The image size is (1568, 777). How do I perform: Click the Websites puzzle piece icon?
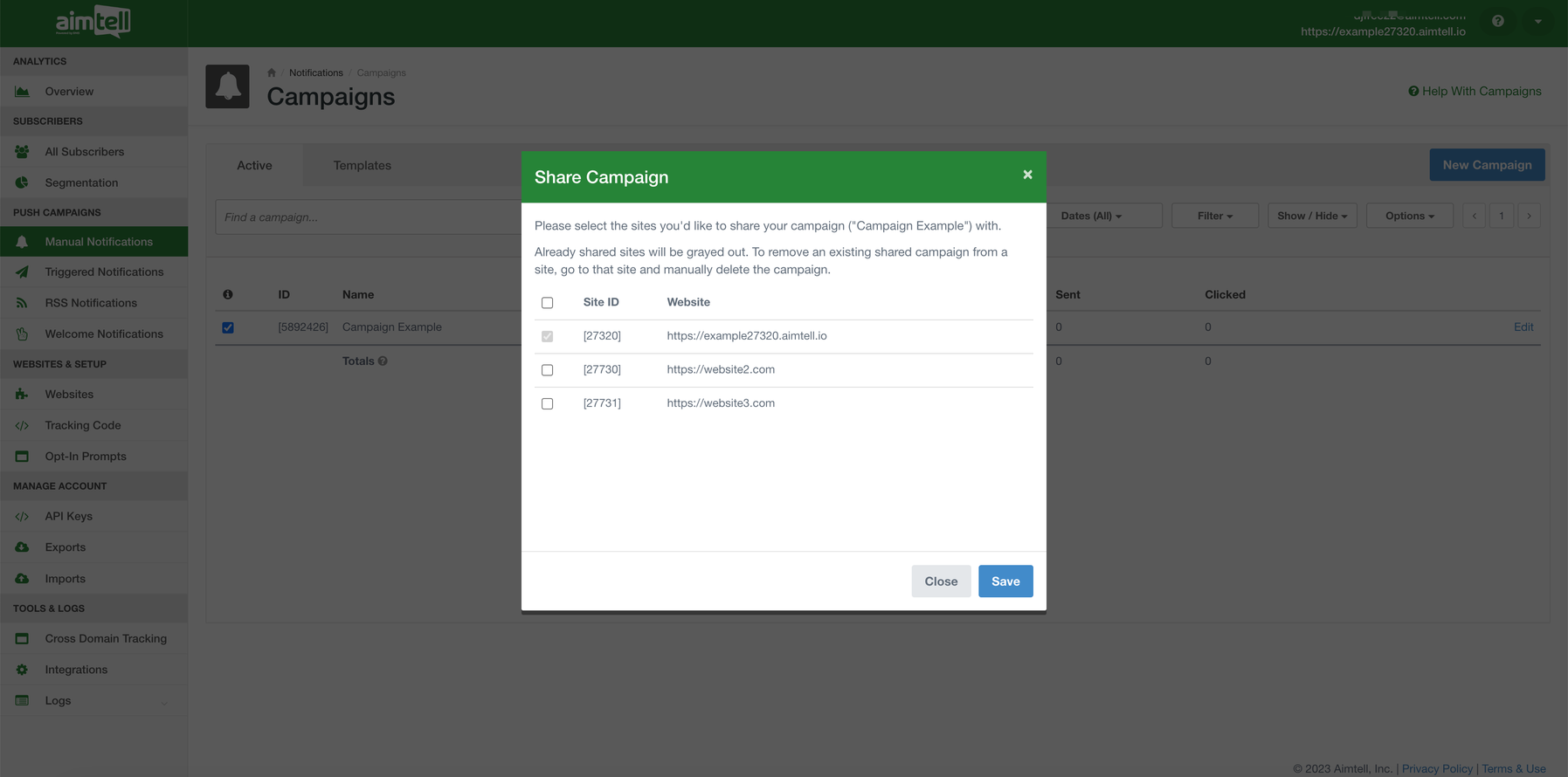[x=22, y=395]
